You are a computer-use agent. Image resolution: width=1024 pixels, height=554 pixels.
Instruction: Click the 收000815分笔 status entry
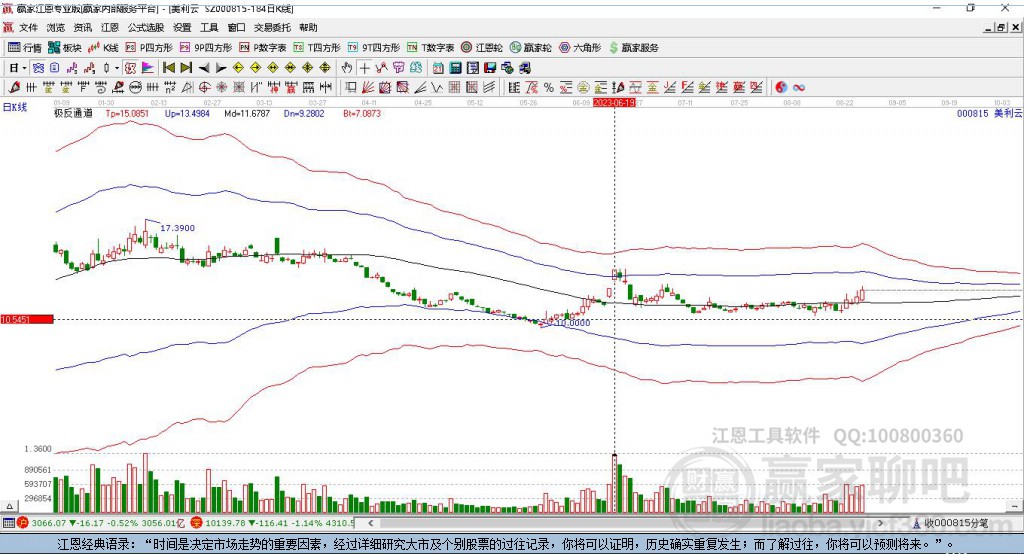click(x=951, y=523)
